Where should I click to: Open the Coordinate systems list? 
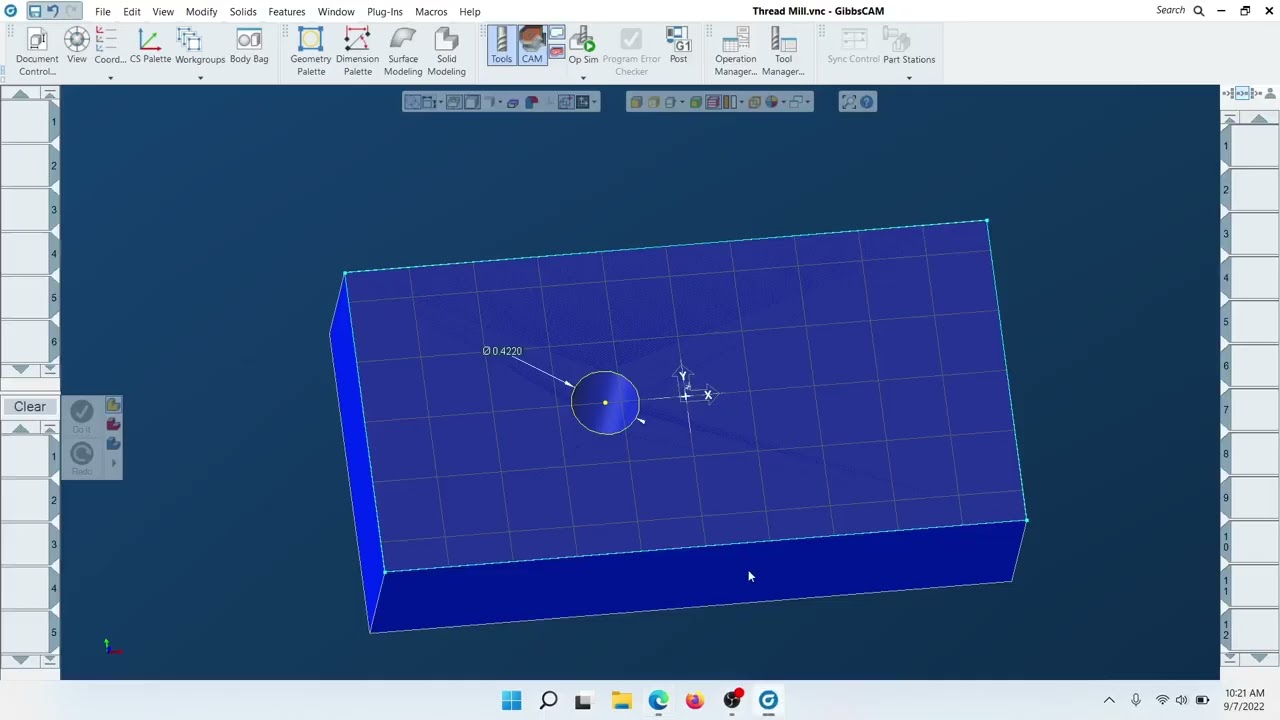(110, 46)
